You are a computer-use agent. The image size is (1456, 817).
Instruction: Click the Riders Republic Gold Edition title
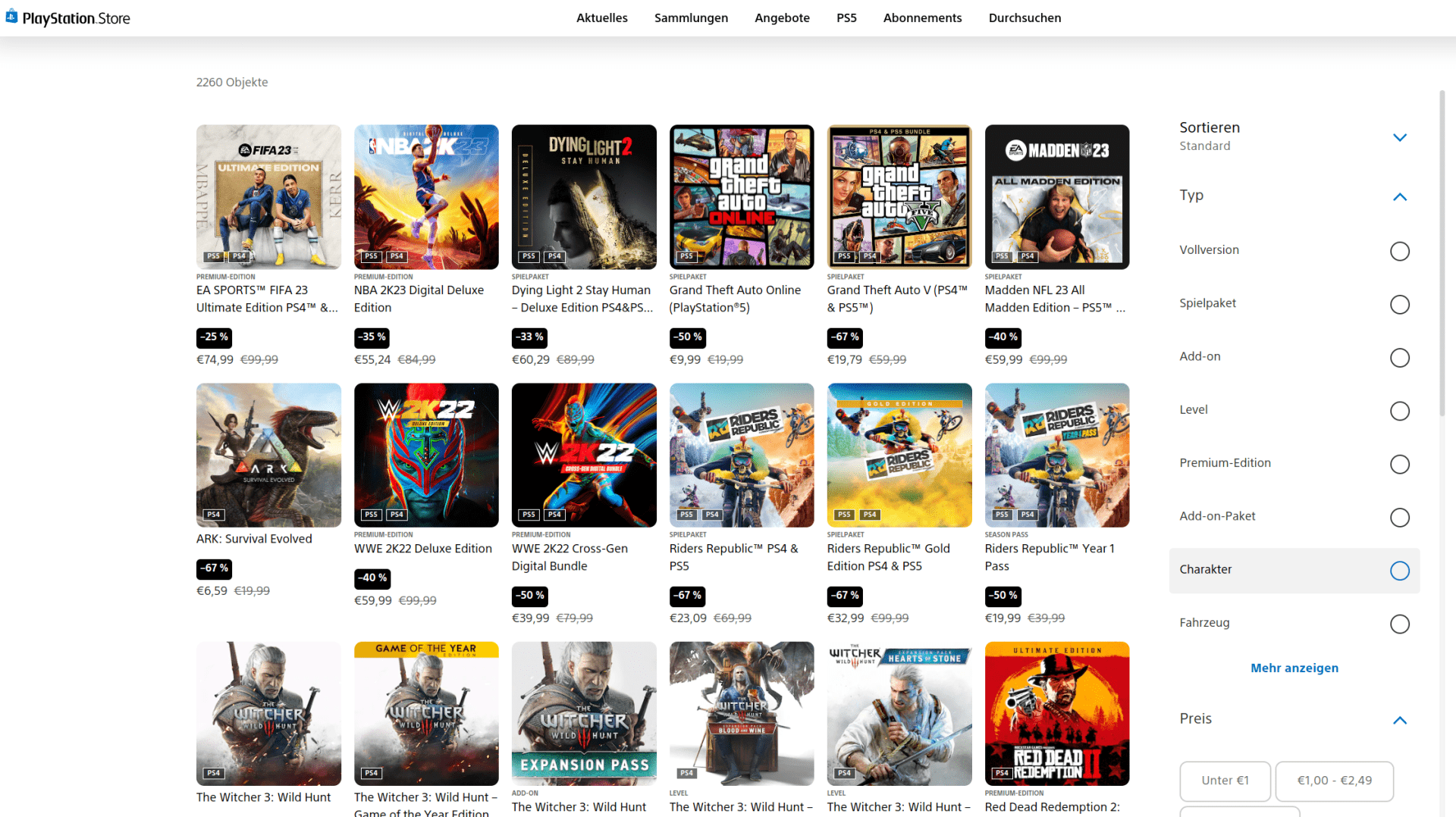coord(888,557)
